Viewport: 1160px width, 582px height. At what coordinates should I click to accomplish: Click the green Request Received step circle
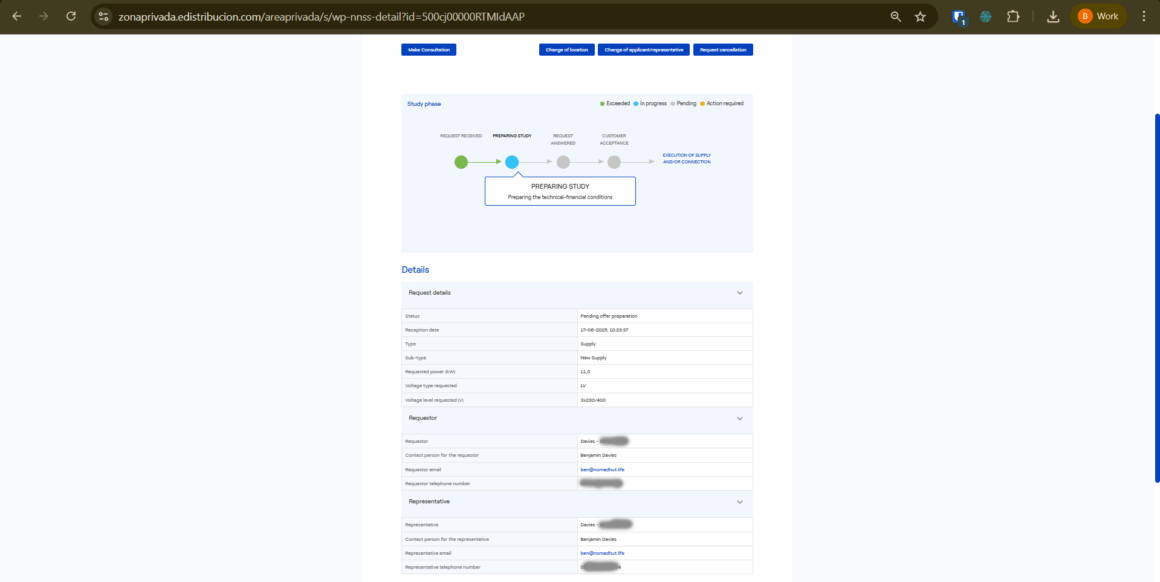click(x=461, y=161)
